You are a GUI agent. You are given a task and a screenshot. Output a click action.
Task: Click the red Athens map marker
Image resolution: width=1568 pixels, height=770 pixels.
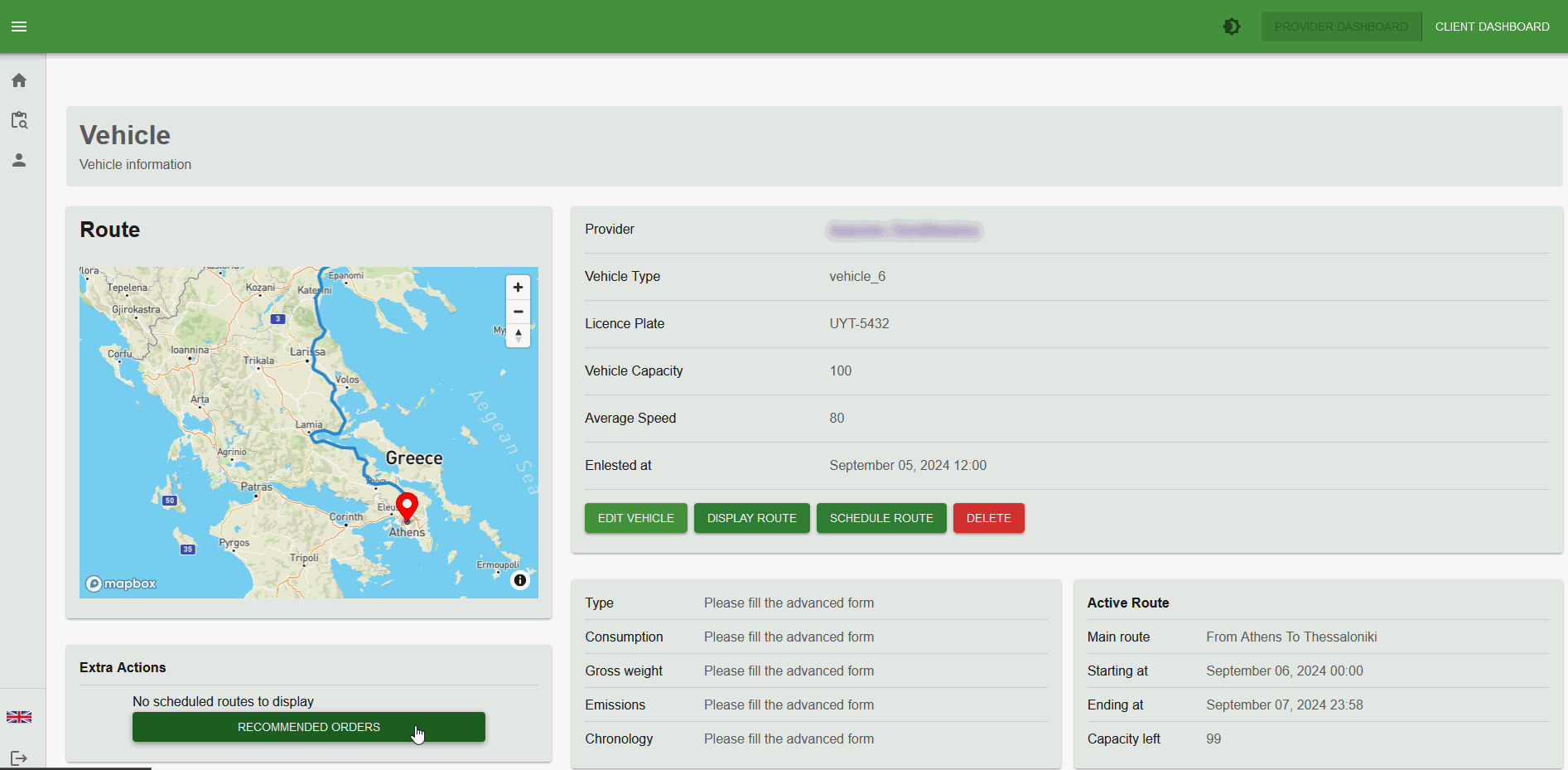click(x=407, y=506)
